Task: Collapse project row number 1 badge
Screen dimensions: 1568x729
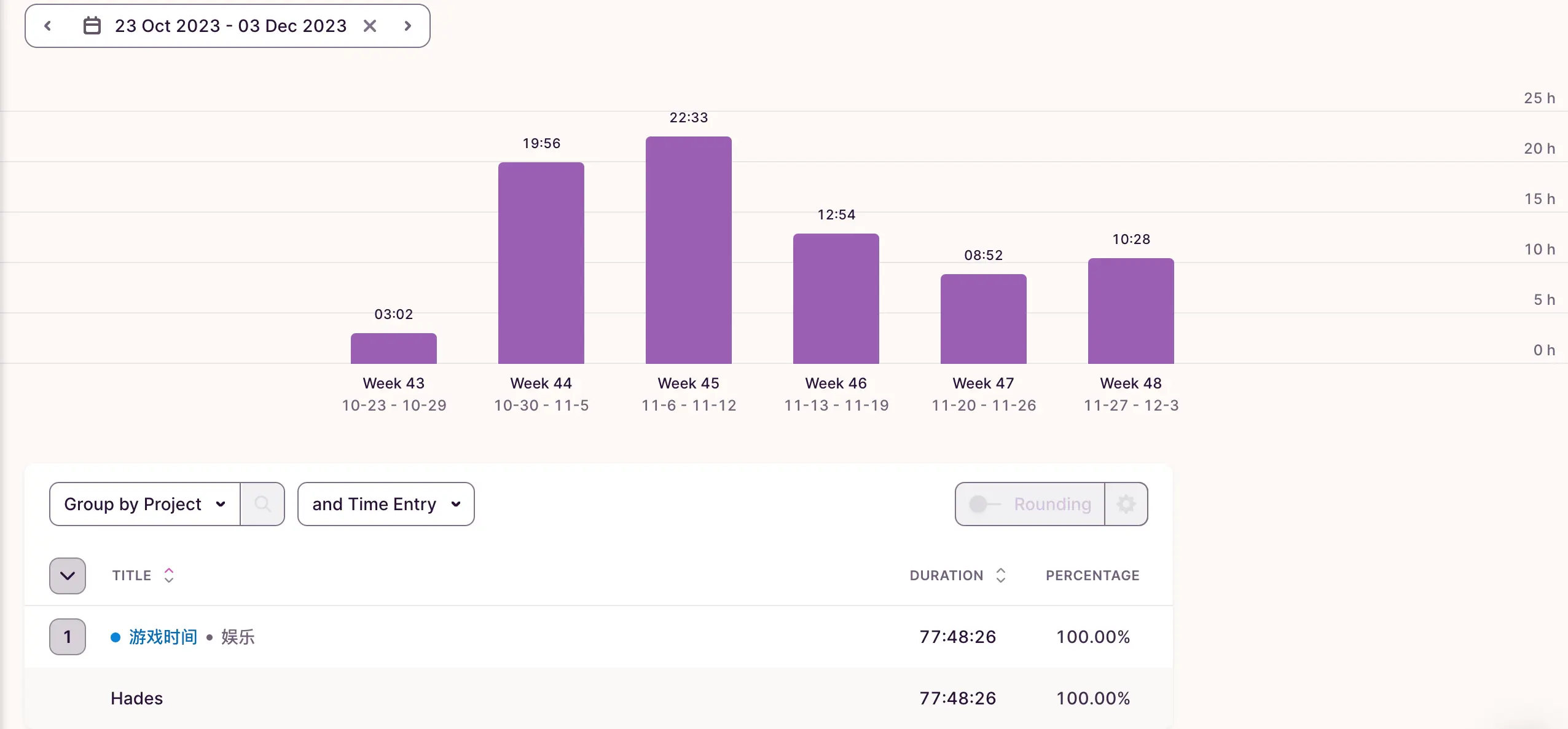Action: (68, 637)
